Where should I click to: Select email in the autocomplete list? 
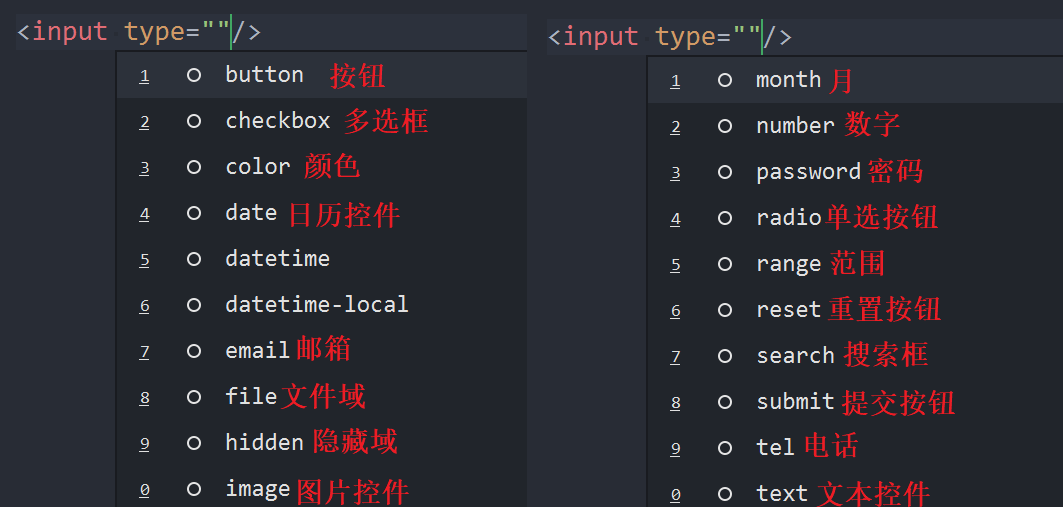coord(322,351)
